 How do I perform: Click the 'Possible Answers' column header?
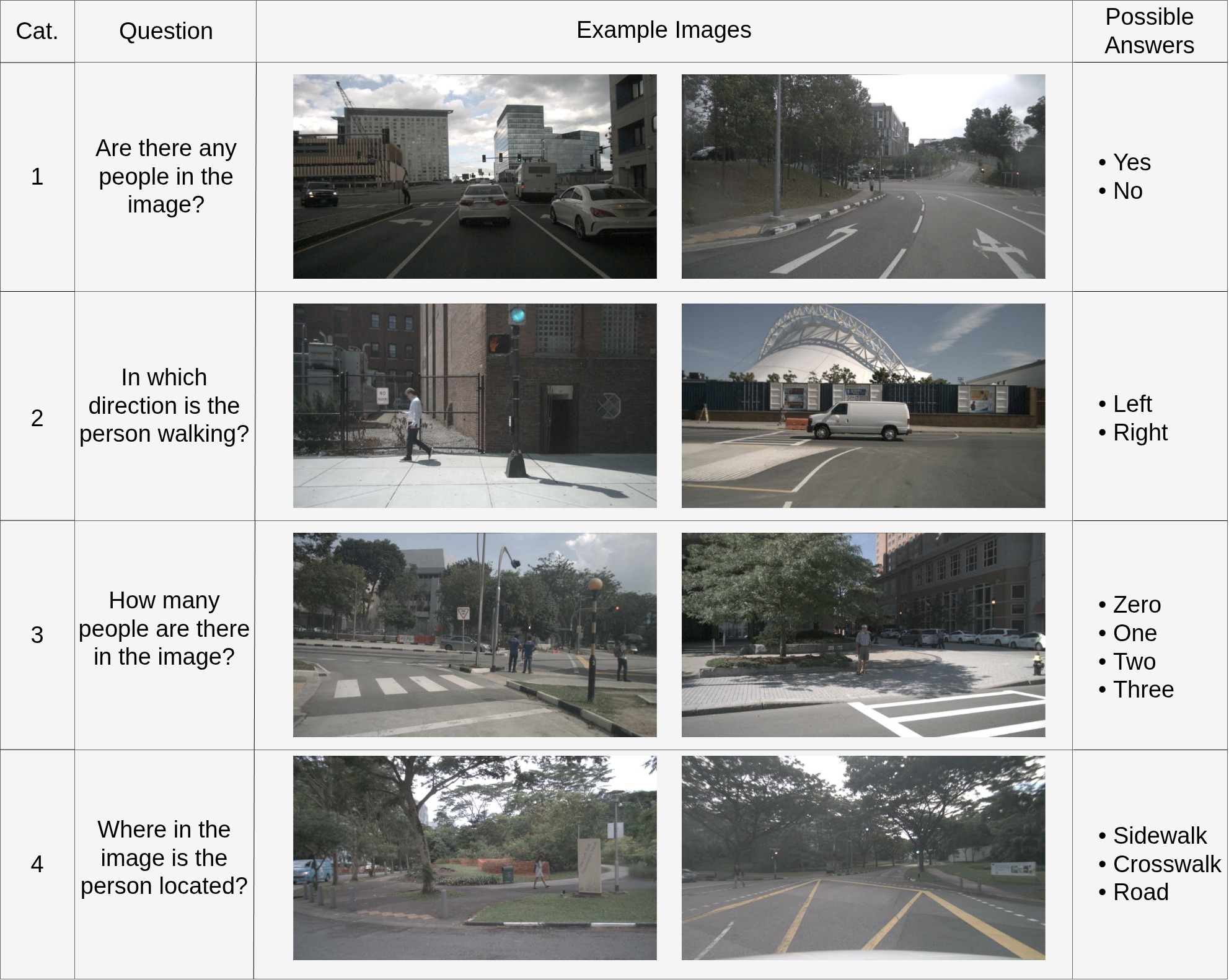tap(1148, 31)
